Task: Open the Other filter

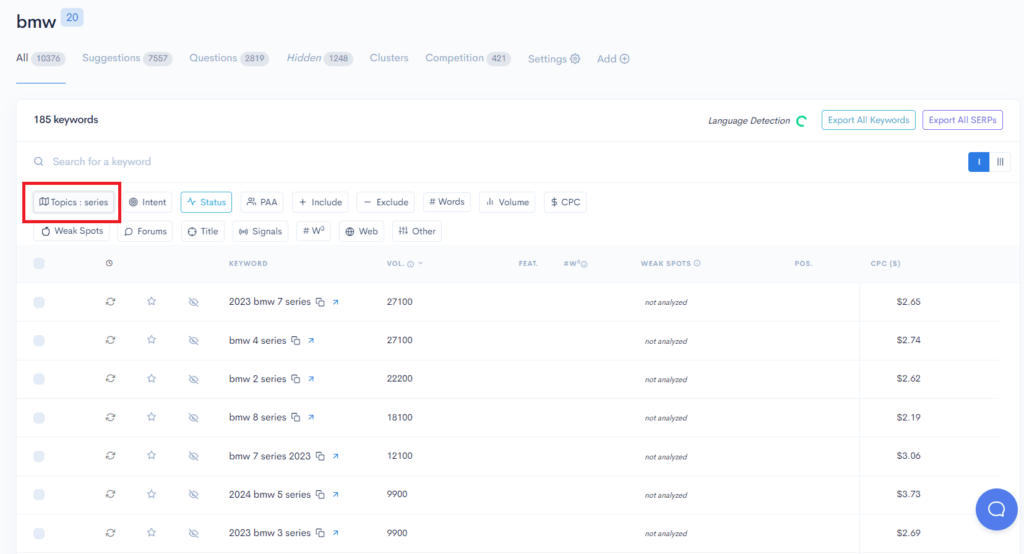Action: tap(417, 231)
